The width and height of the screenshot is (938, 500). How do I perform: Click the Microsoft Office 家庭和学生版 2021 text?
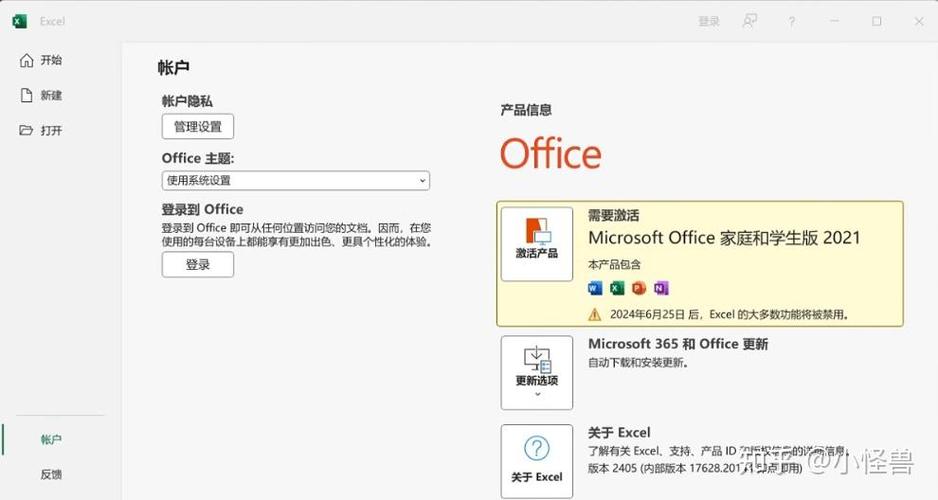(x=724, y=238)
